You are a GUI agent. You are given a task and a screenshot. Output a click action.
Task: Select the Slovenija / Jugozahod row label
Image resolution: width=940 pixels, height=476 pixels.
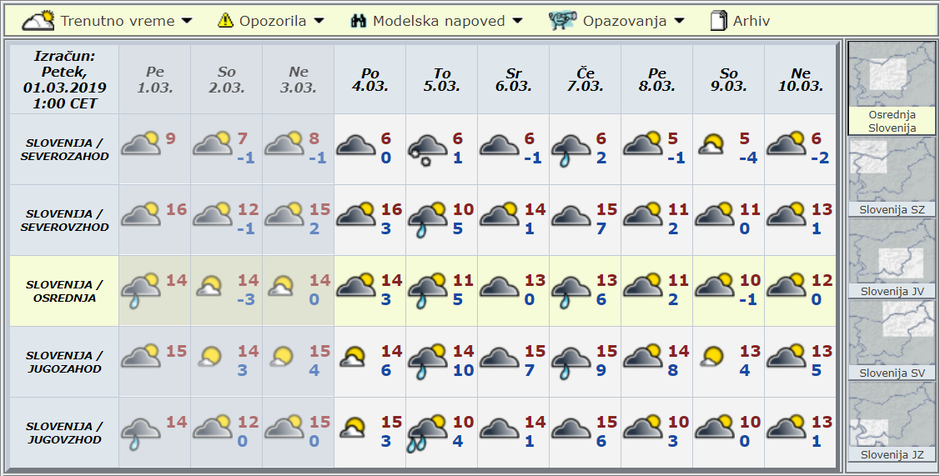pyautogui.click(x=64, y=362)
